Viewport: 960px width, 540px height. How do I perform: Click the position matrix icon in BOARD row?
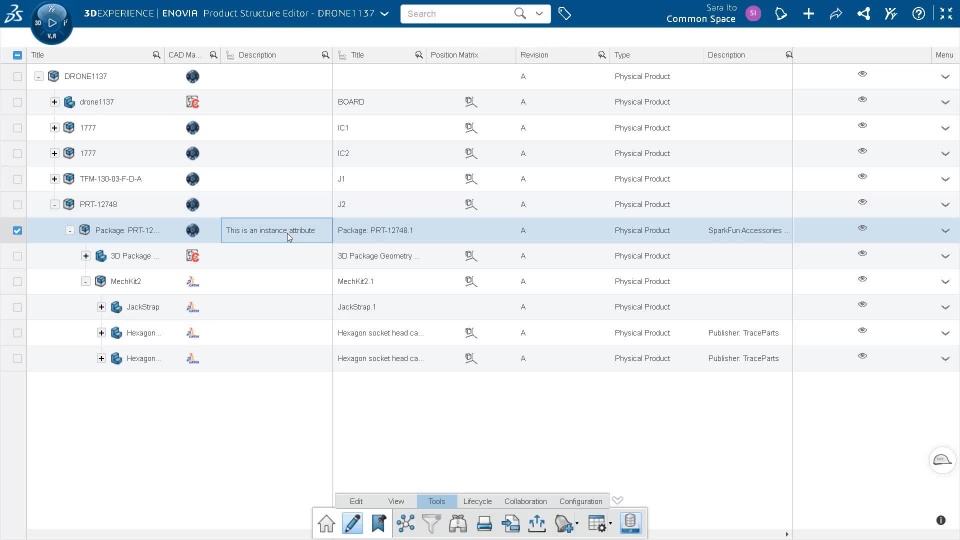[x=470, y=102]
